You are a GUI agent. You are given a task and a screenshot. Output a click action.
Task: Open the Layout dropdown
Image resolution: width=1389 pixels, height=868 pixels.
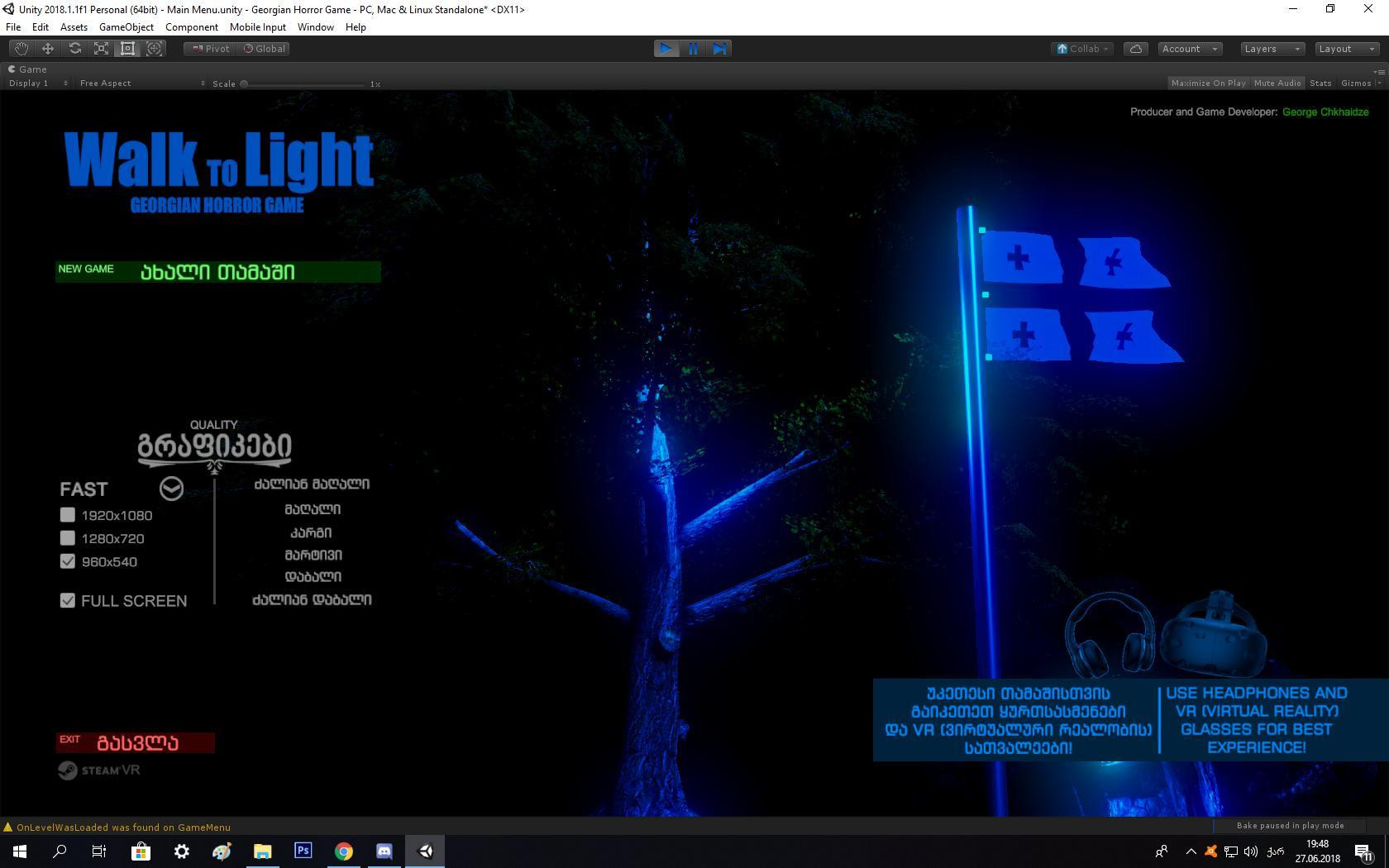(x=1347, y=49)
